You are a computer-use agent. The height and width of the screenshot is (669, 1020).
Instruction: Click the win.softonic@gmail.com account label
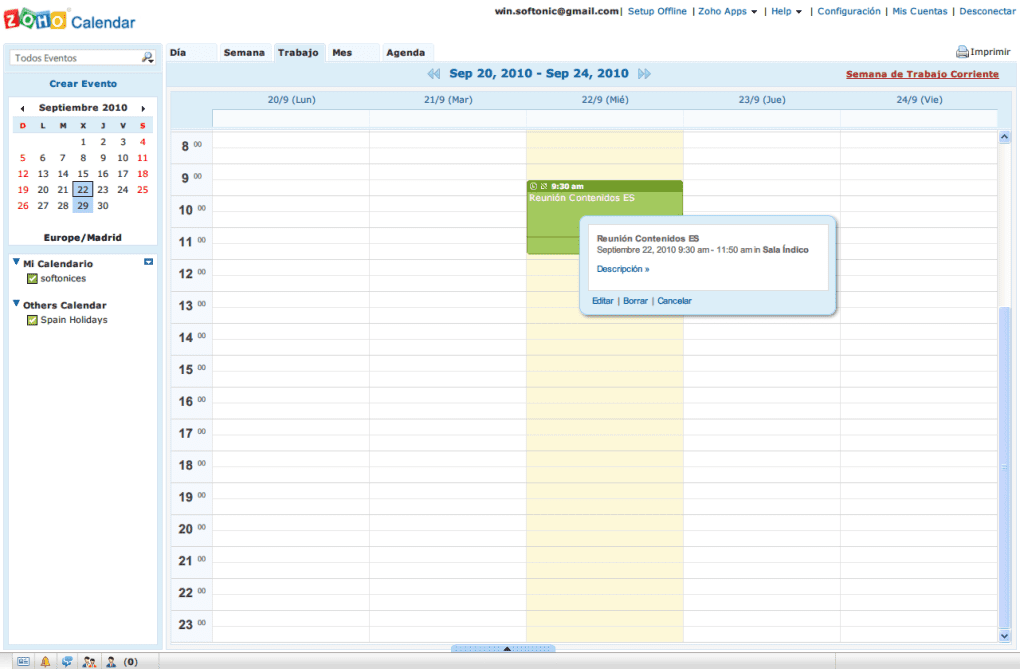point(556,11)
